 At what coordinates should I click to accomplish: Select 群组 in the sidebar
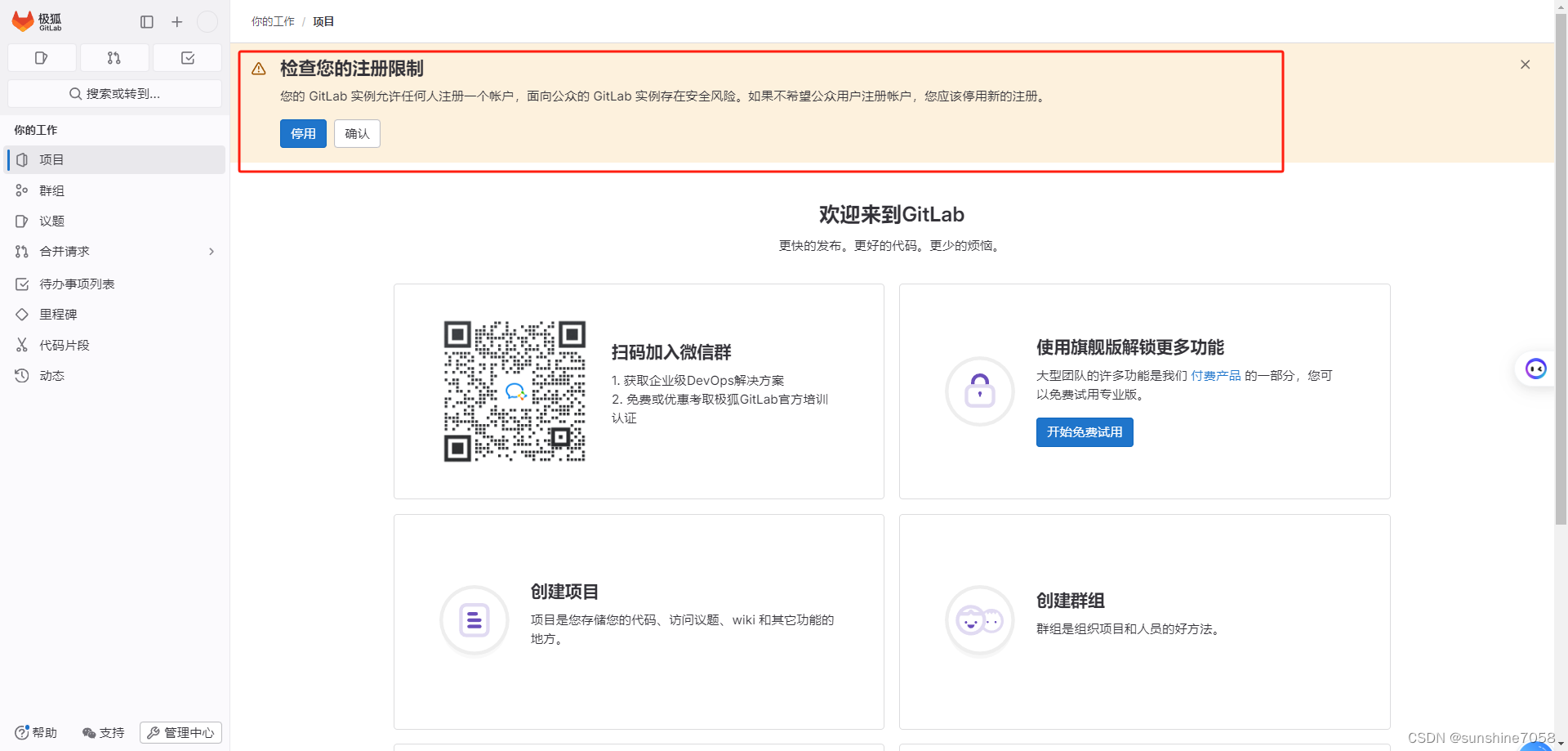115,190
